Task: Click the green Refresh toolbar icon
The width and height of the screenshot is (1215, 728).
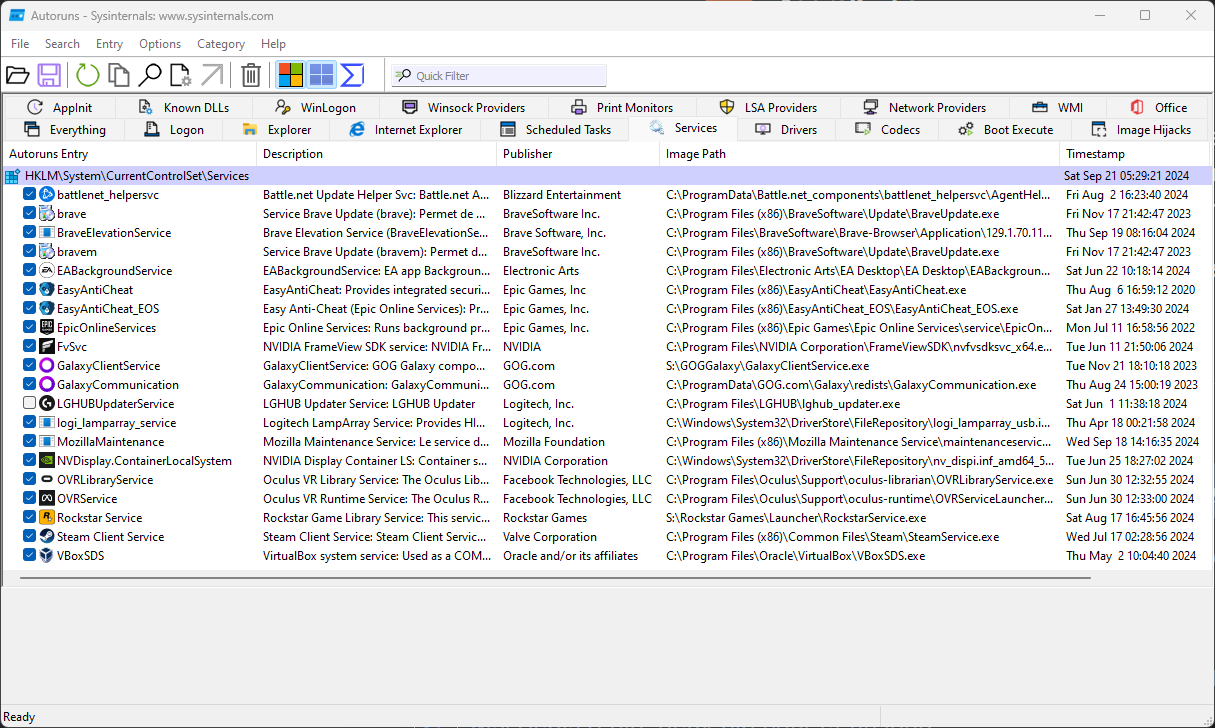Action: 88,75
